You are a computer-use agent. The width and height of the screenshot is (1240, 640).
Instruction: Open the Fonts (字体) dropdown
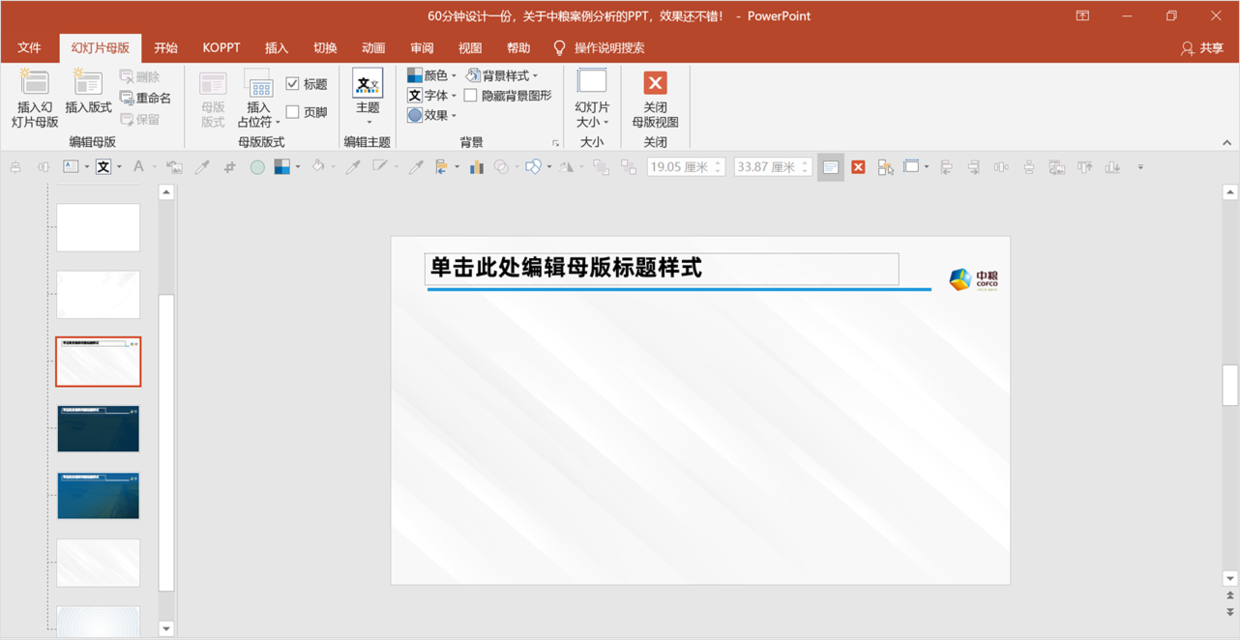432,96
